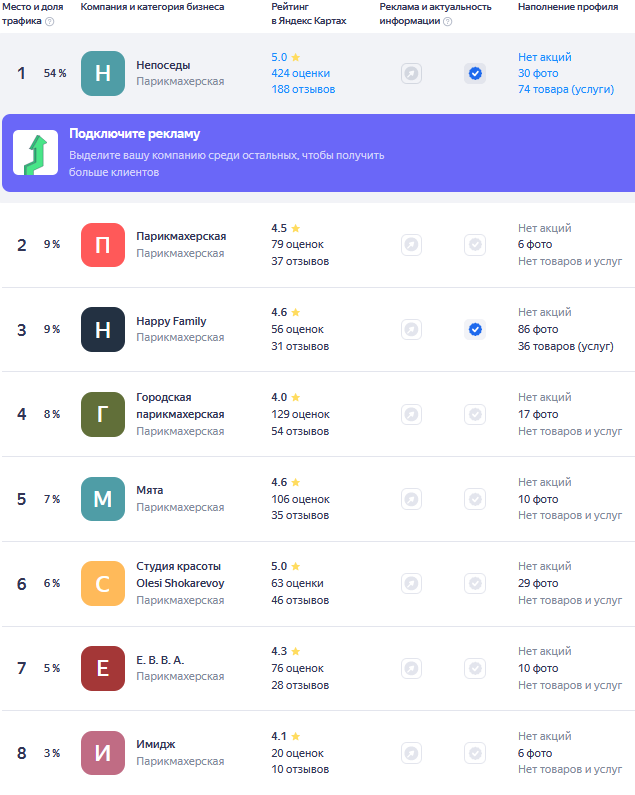635x795 pixels.
Task: Click the 17 фото text
Action: coord(538,414)
